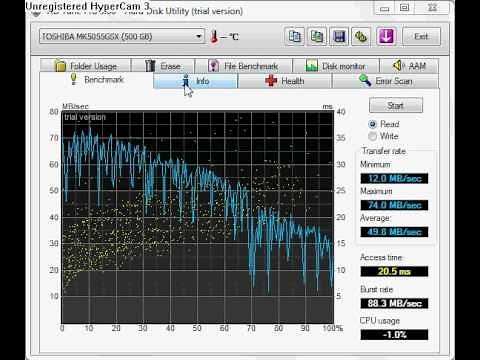Click the Exit button
Image resolution: width=480 pixels, height=360 pixels.
(421, 36)
